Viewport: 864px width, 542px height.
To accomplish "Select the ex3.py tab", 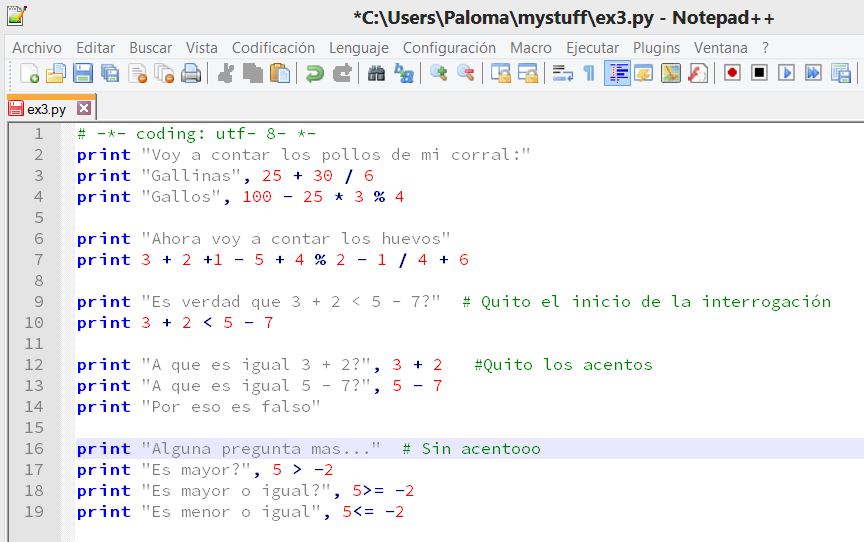I will coord(46,109).
